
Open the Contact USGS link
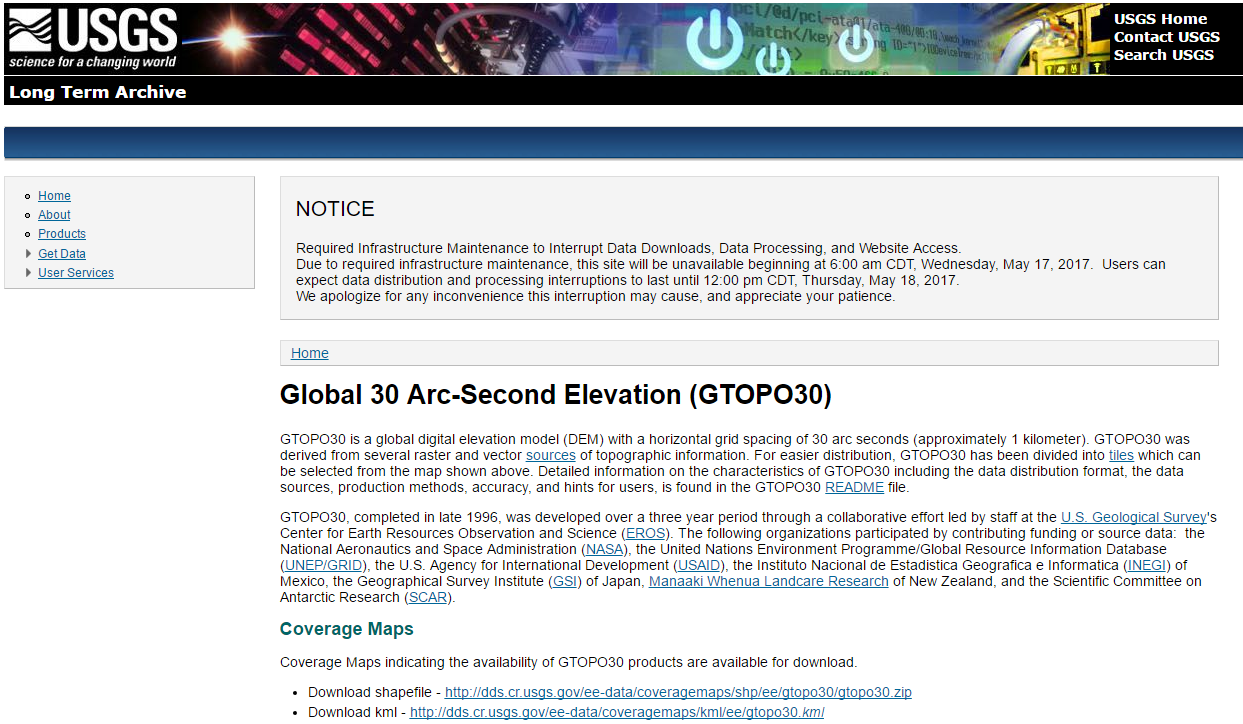tap(1167, 37)
